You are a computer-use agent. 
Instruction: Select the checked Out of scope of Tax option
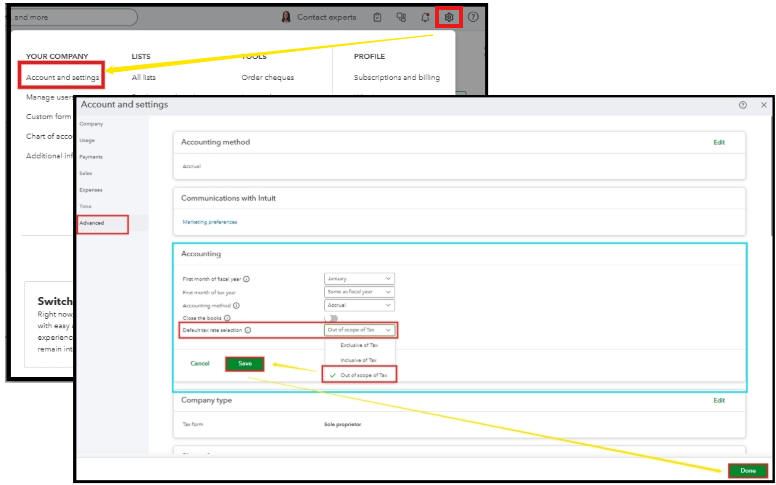click(x=359, y=375)
